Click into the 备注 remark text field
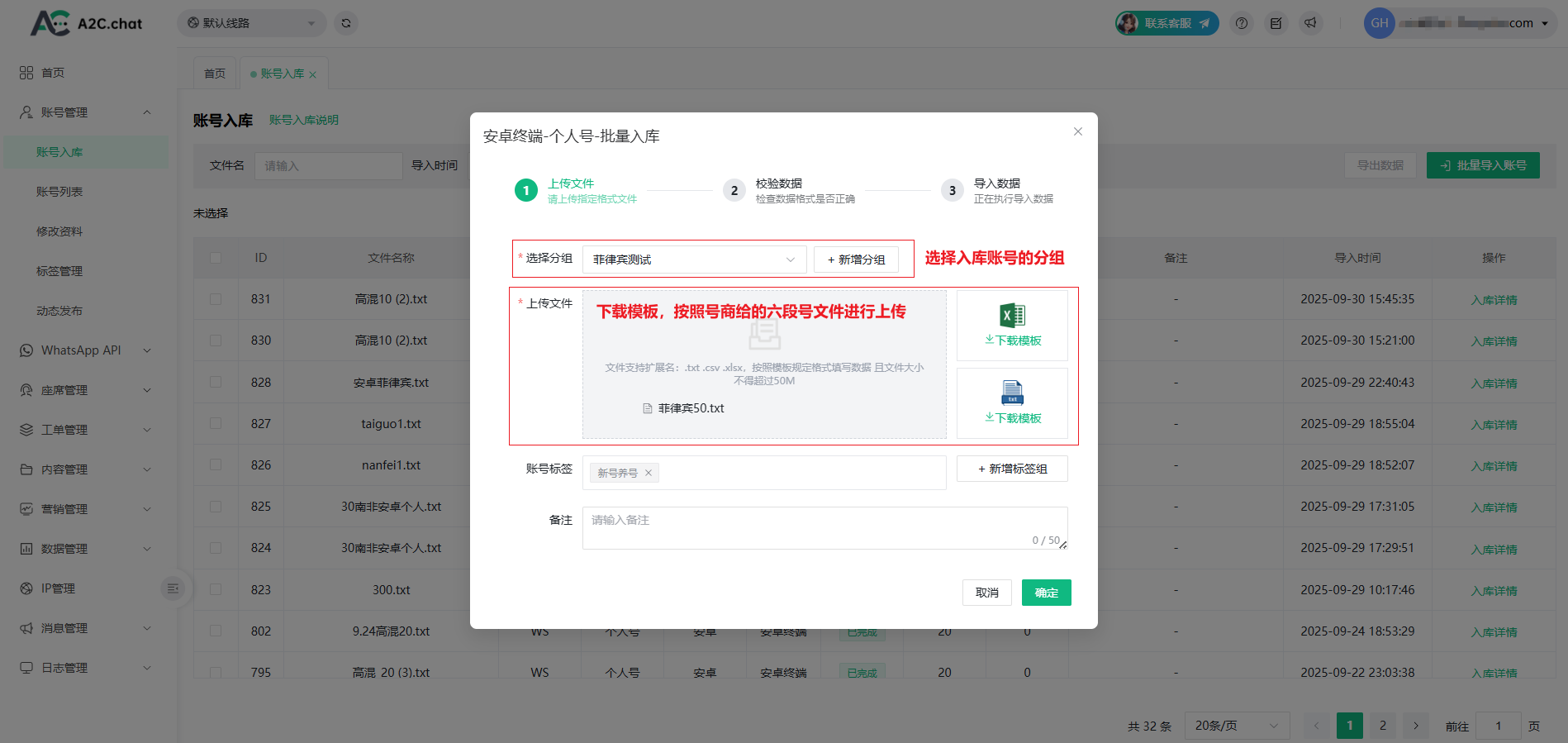 (x=824, y=527)
